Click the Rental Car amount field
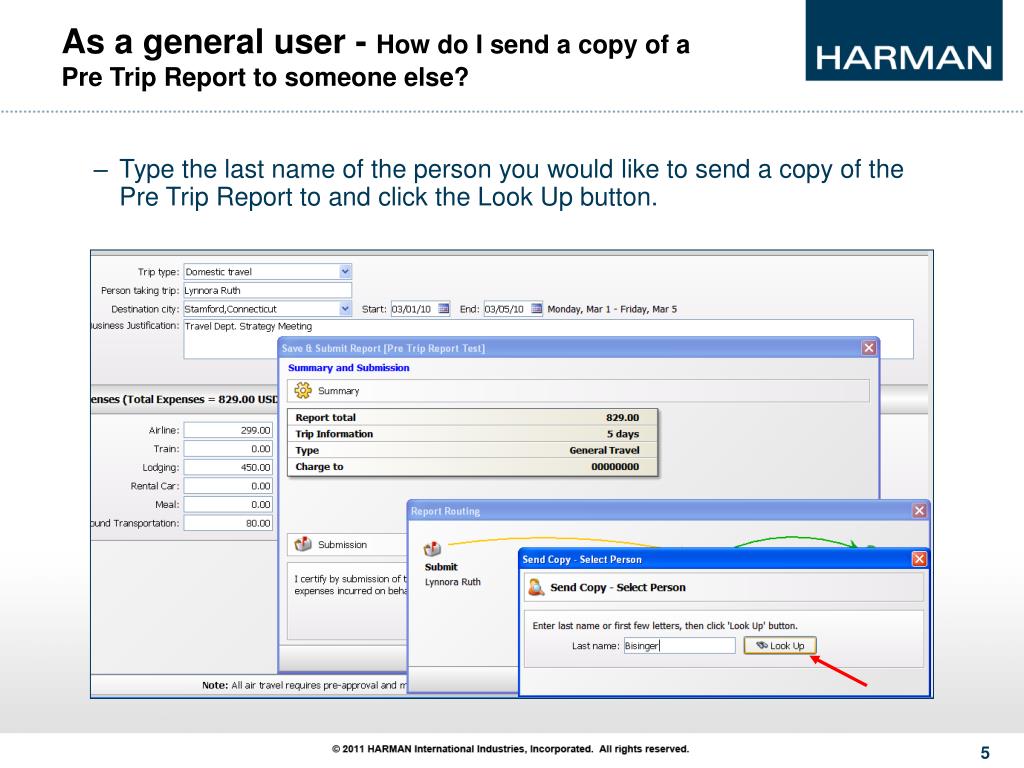The image size is (1024, 768). pyautogui.click(x=228, y=486)
